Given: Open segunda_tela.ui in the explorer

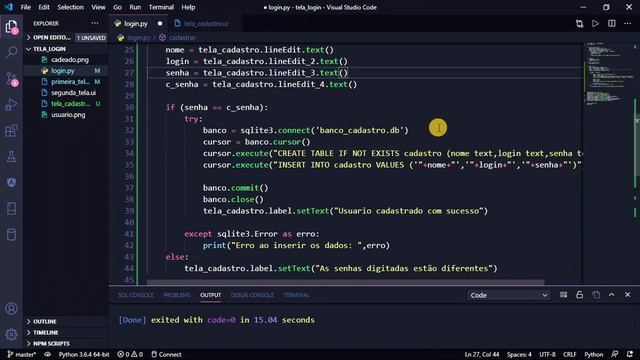Looking at the screenshot, I should (65, 93).
